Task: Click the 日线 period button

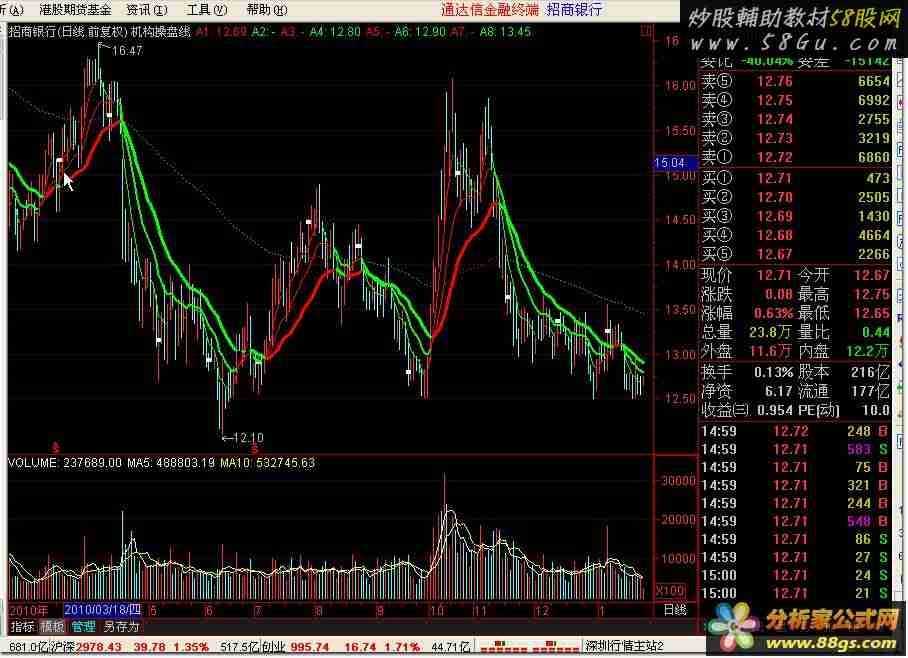Action: 675,610
